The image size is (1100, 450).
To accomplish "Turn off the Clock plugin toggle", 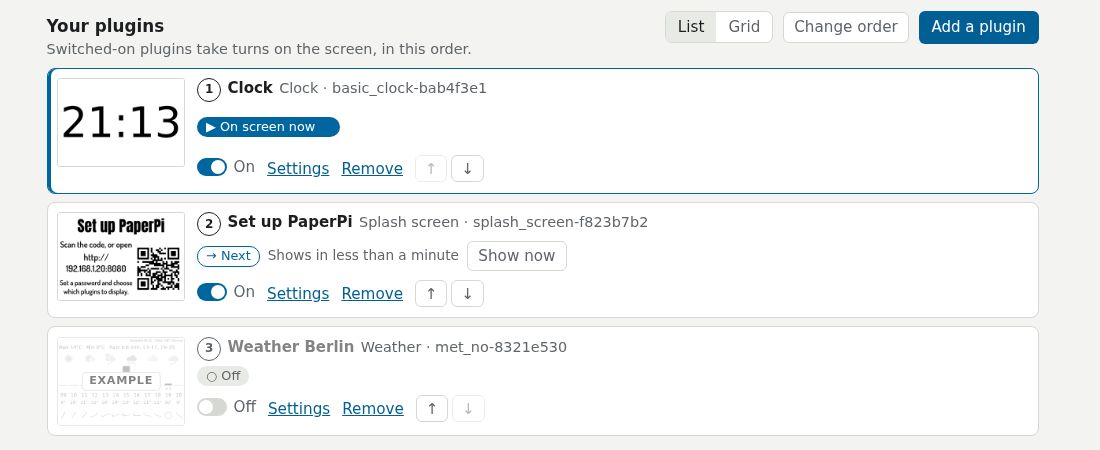I will coord(212,167).
